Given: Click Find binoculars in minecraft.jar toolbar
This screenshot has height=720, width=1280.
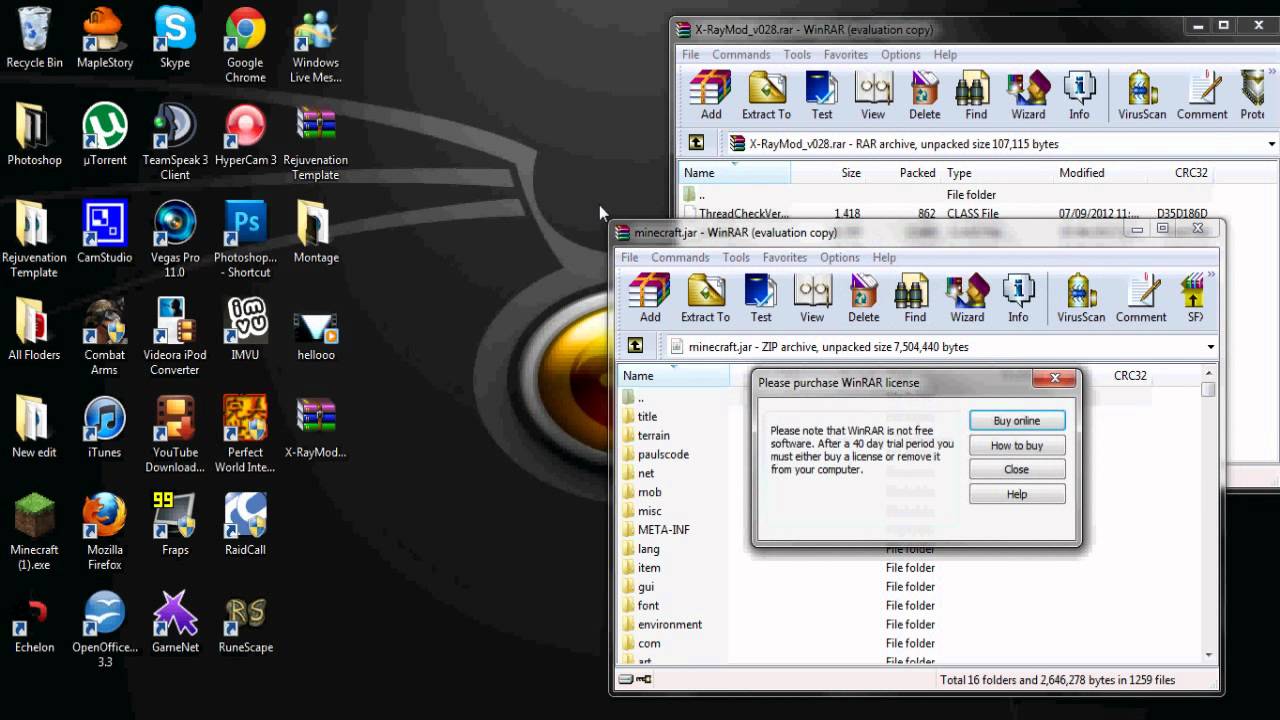Looking at the screenshot, I should [915, 298].
